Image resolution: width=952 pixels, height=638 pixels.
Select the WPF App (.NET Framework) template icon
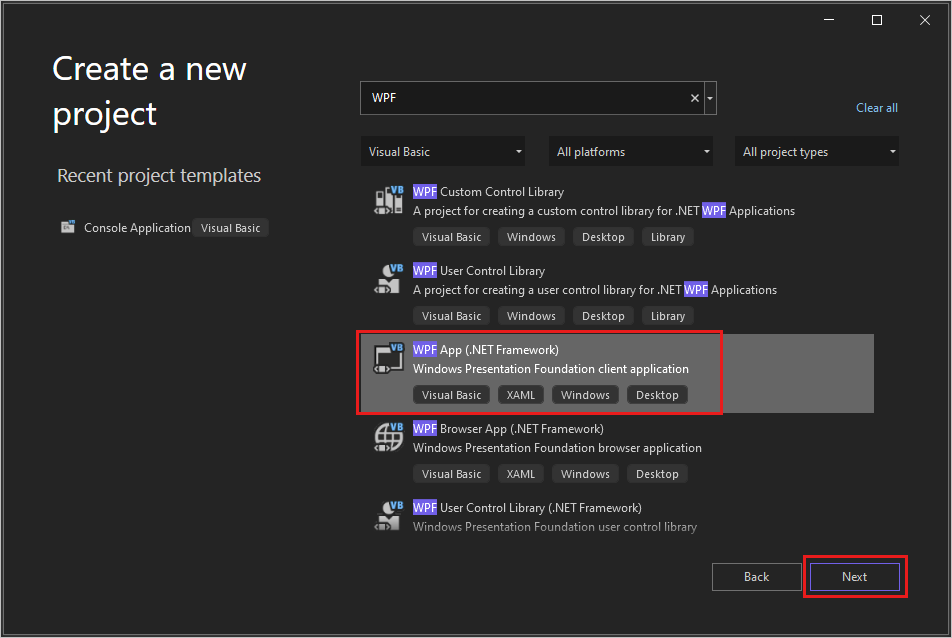[x=388, y=358]
